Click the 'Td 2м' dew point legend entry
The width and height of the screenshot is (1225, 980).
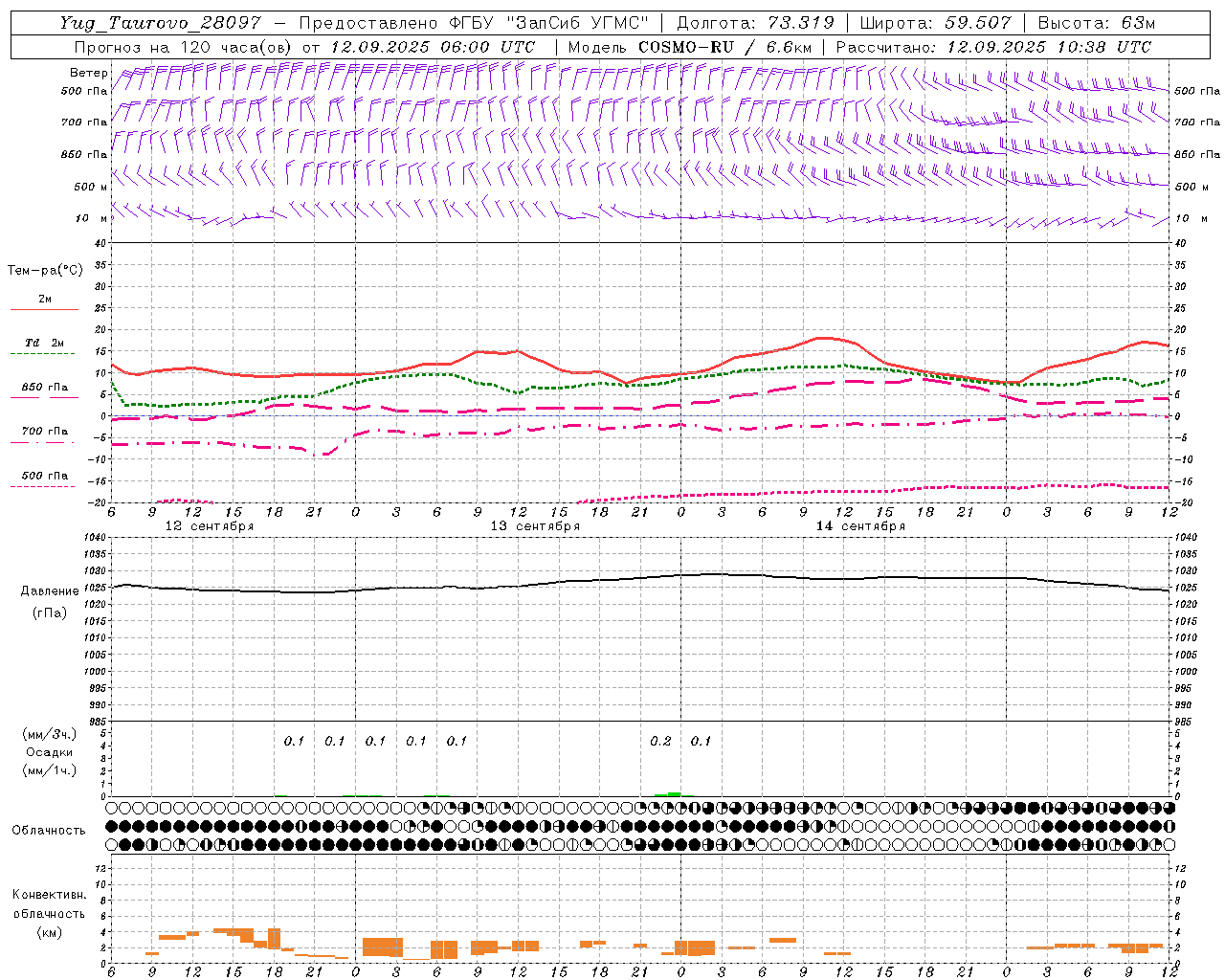pos(44,343)
